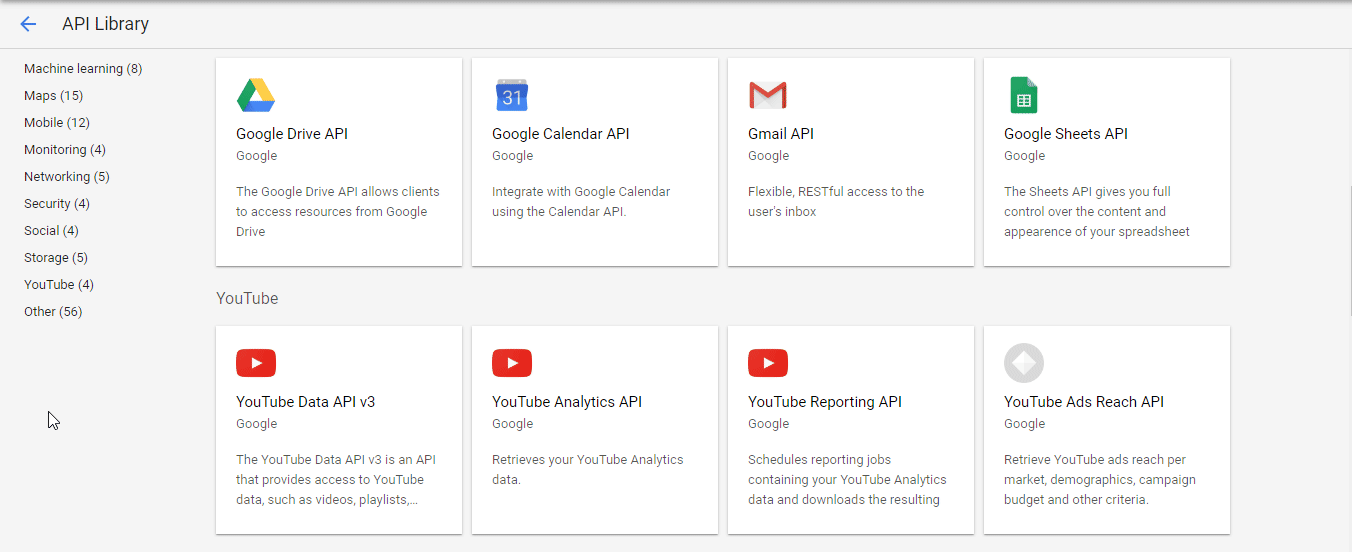Choose the Networking (5) category
Viewport: 1352px width, 552px height.
tap(67, 177)
